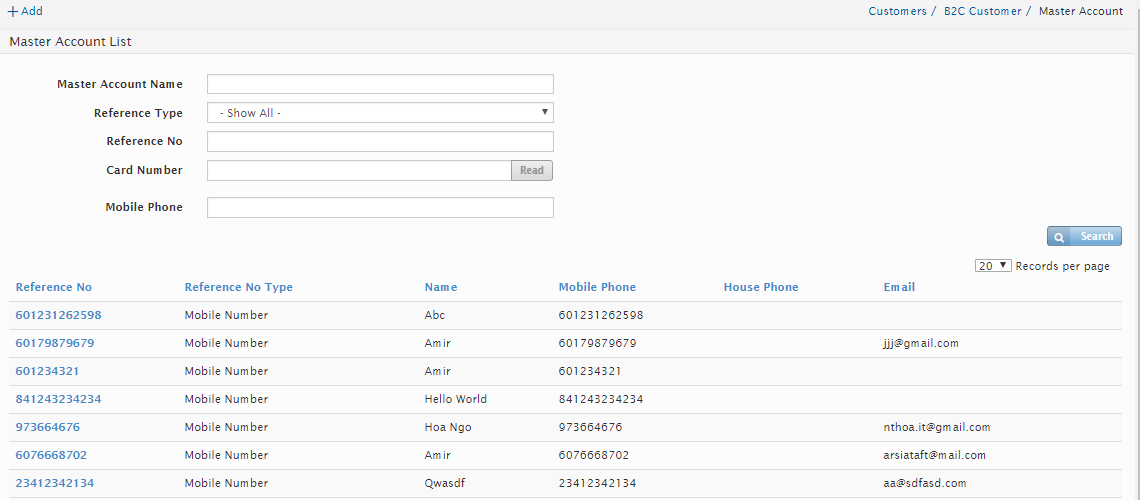Sort by Reference No Type column
The height and width of the screenshot is (500, 1140).
tap(238, 287)
